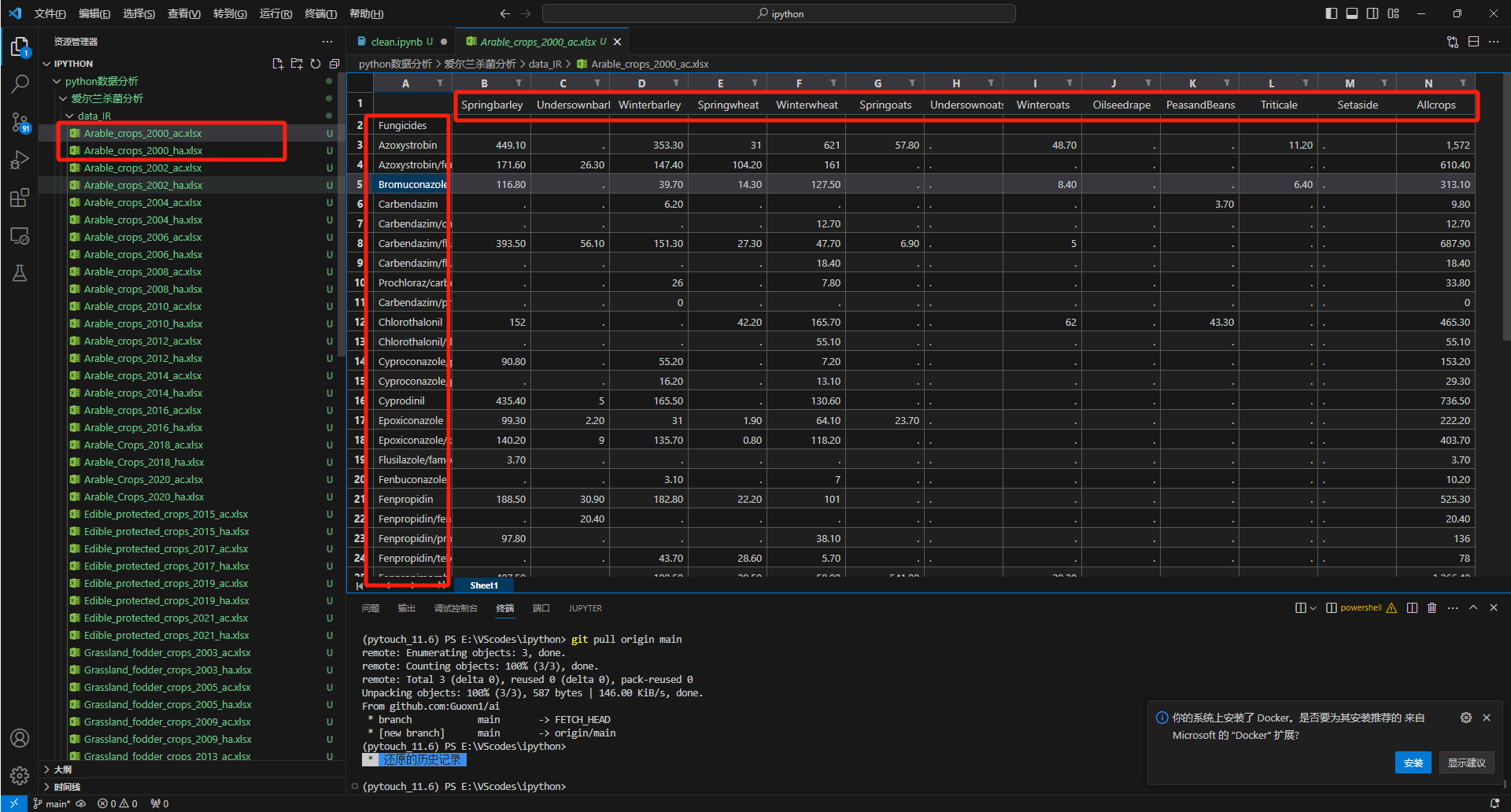Open the new terminal profile dropdown

tap(1313, 608)
